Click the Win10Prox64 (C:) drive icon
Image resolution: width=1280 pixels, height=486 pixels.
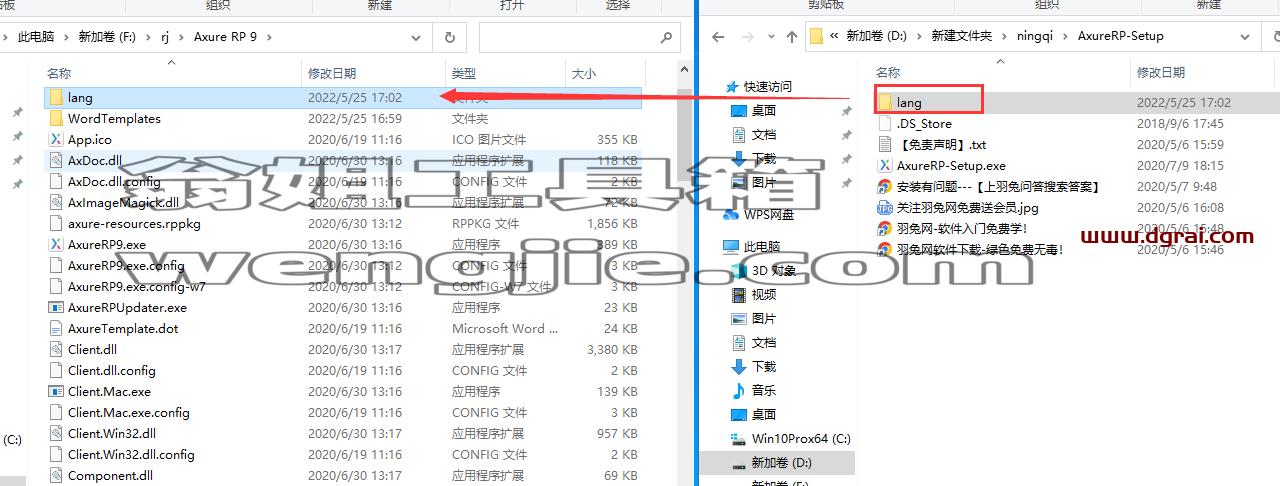(739, 439)
